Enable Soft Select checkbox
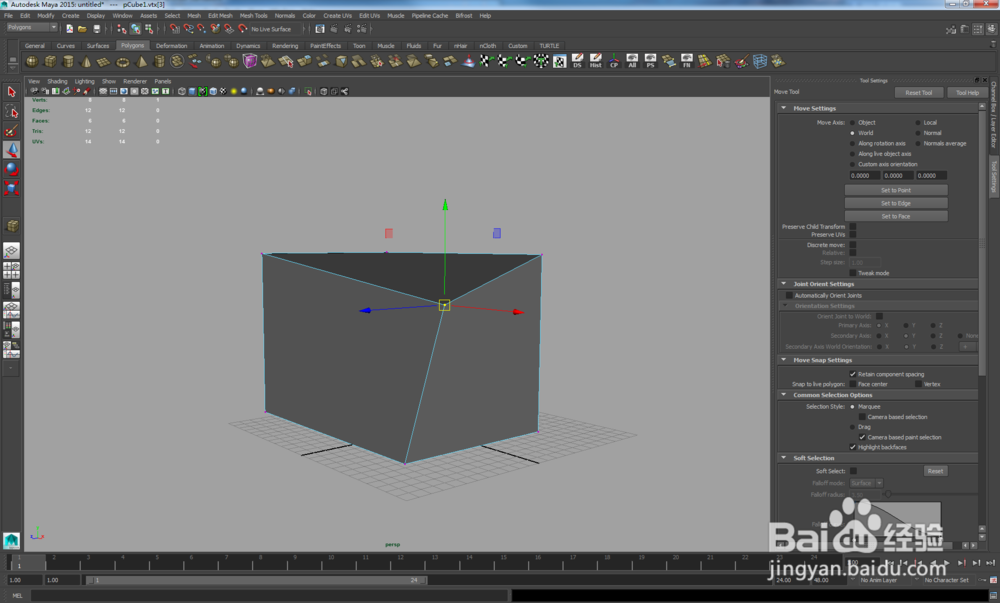Screen dimensions: 1000x603 click(x=853, y=471)
